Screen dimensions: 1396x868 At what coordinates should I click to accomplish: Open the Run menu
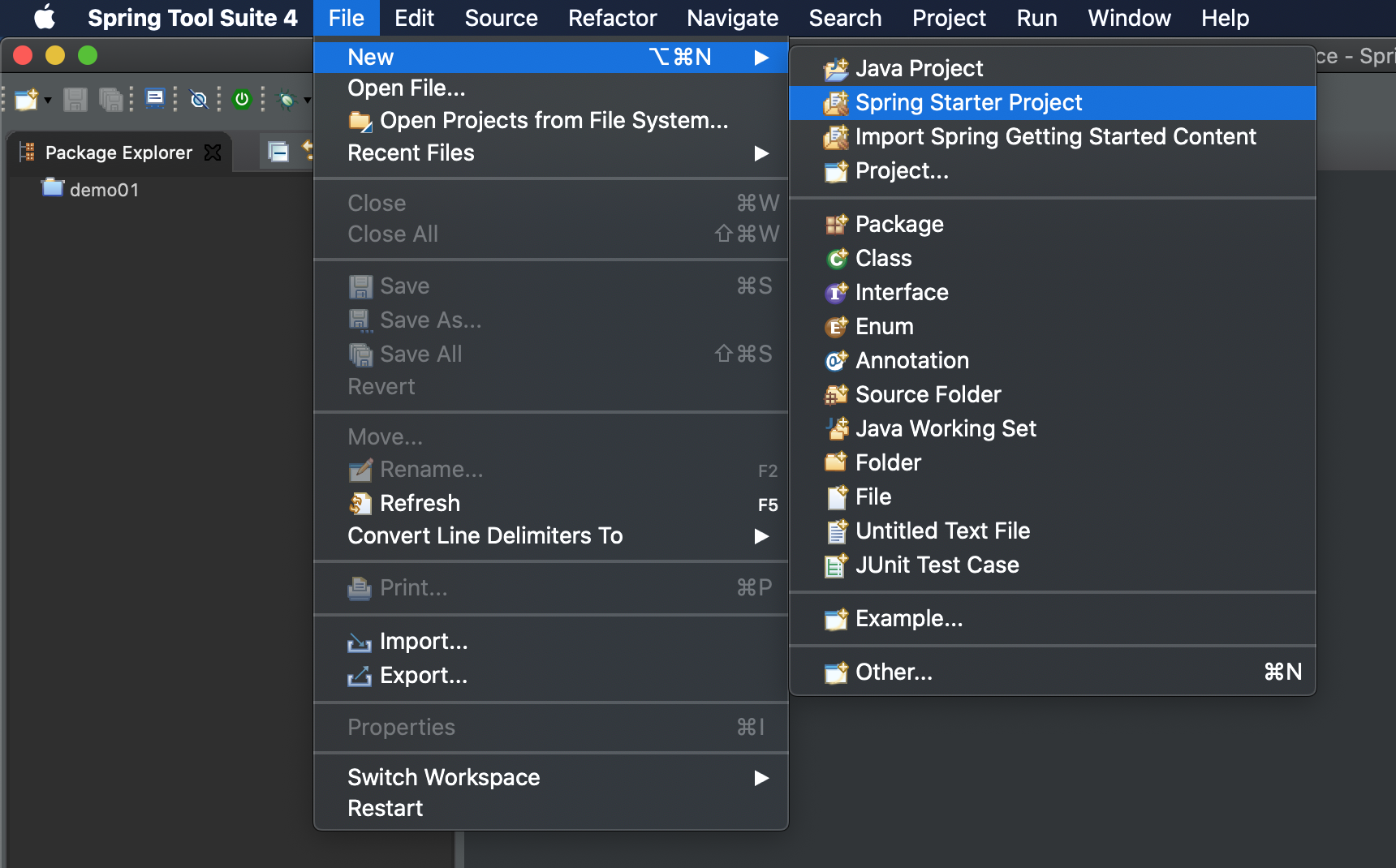click(x=1036, y=18)
